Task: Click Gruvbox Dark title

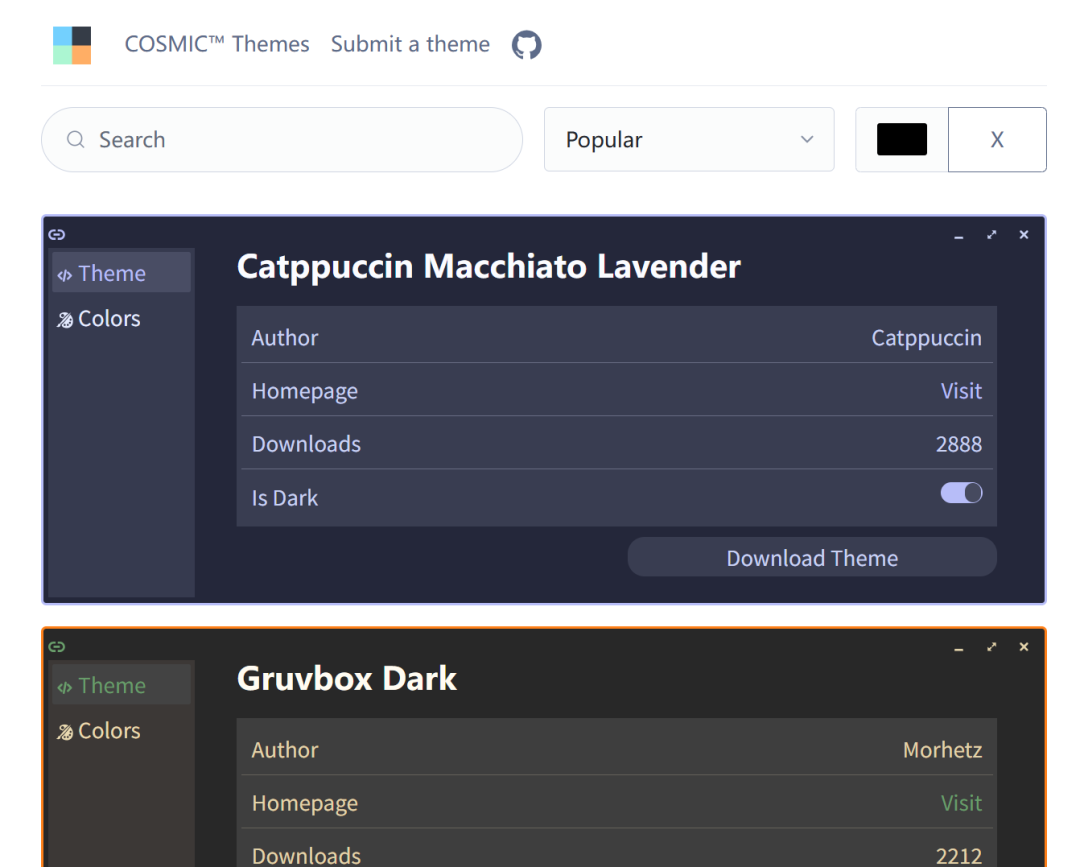Action: click(346, 678)
